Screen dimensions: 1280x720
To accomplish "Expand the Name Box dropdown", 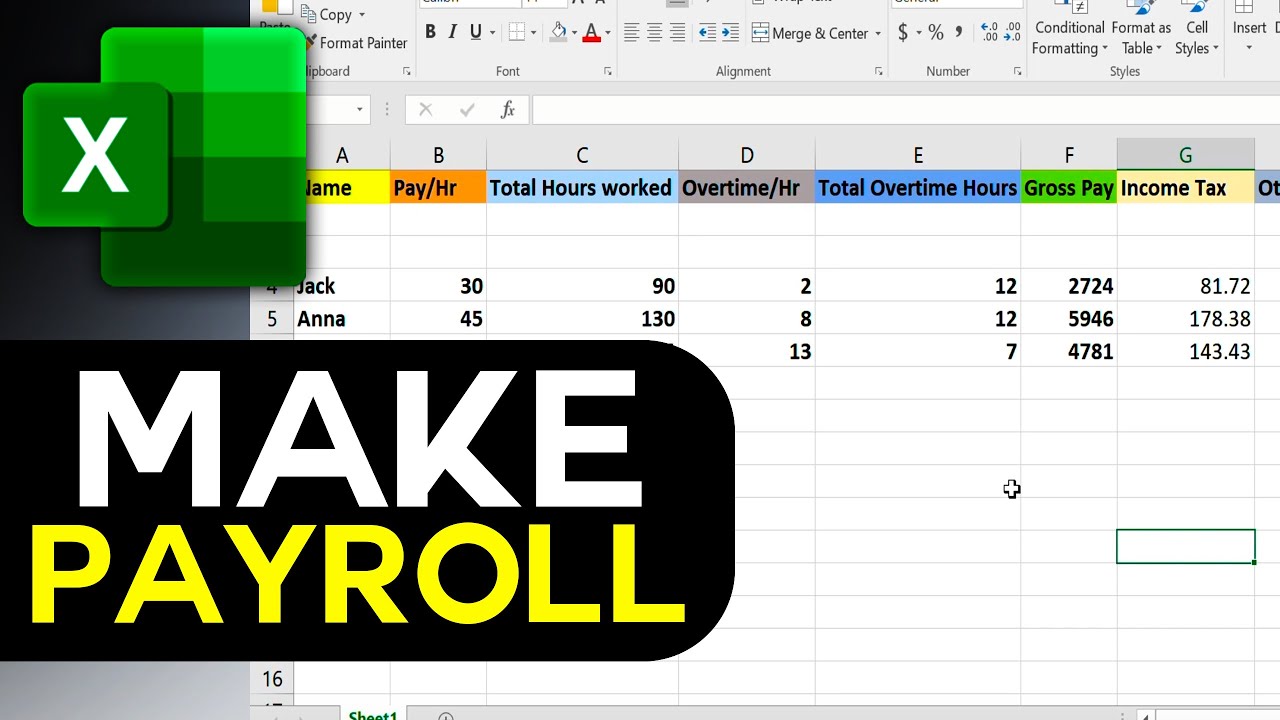I will pyautogui.click(x=360, y=110).
